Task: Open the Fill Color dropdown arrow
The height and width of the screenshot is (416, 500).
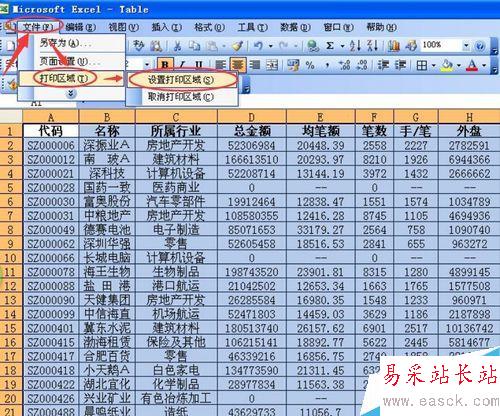Action: (459, 65)
